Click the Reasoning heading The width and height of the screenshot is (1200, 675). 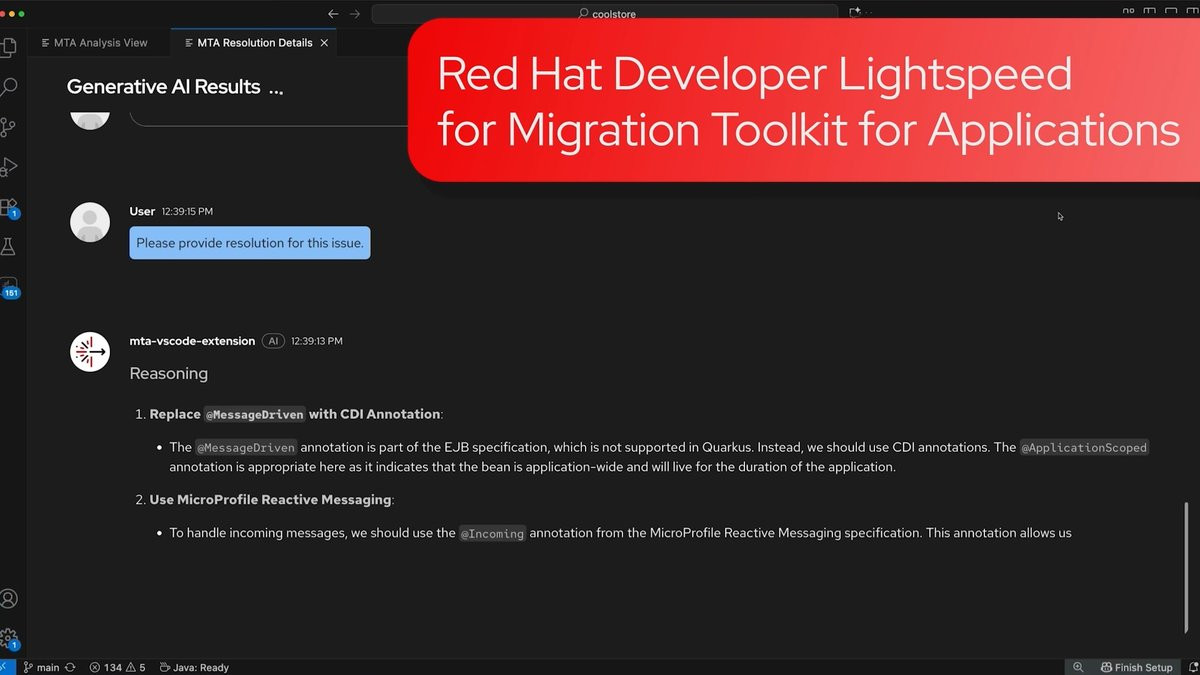[x=169, y=373]
